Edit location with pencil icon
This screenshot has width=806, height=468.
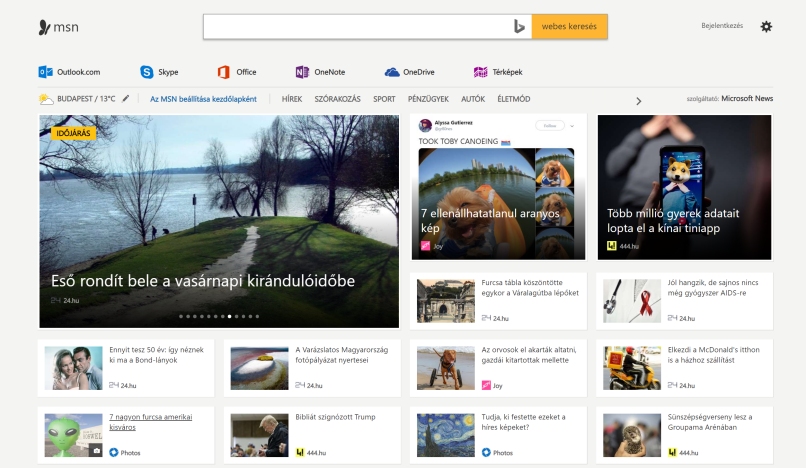click(x=125, y=98)
